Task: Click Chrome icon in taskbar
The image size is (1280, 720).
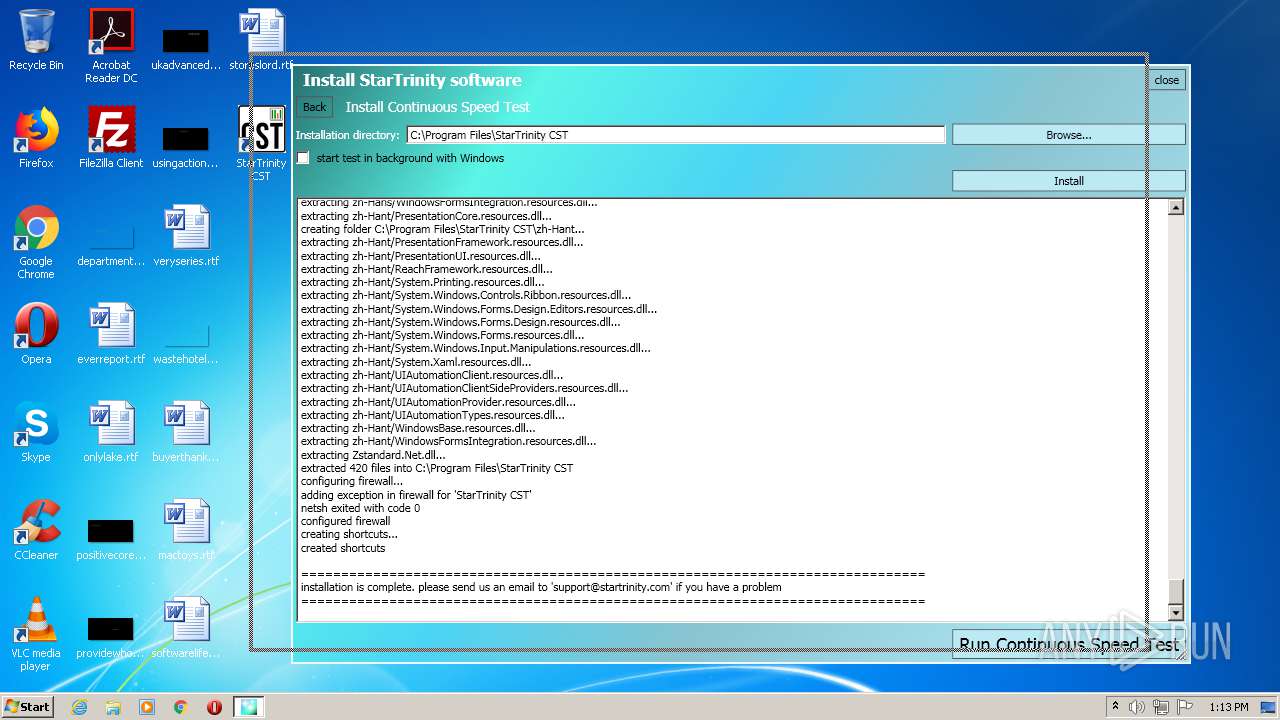Action: [x=181, y=707]
